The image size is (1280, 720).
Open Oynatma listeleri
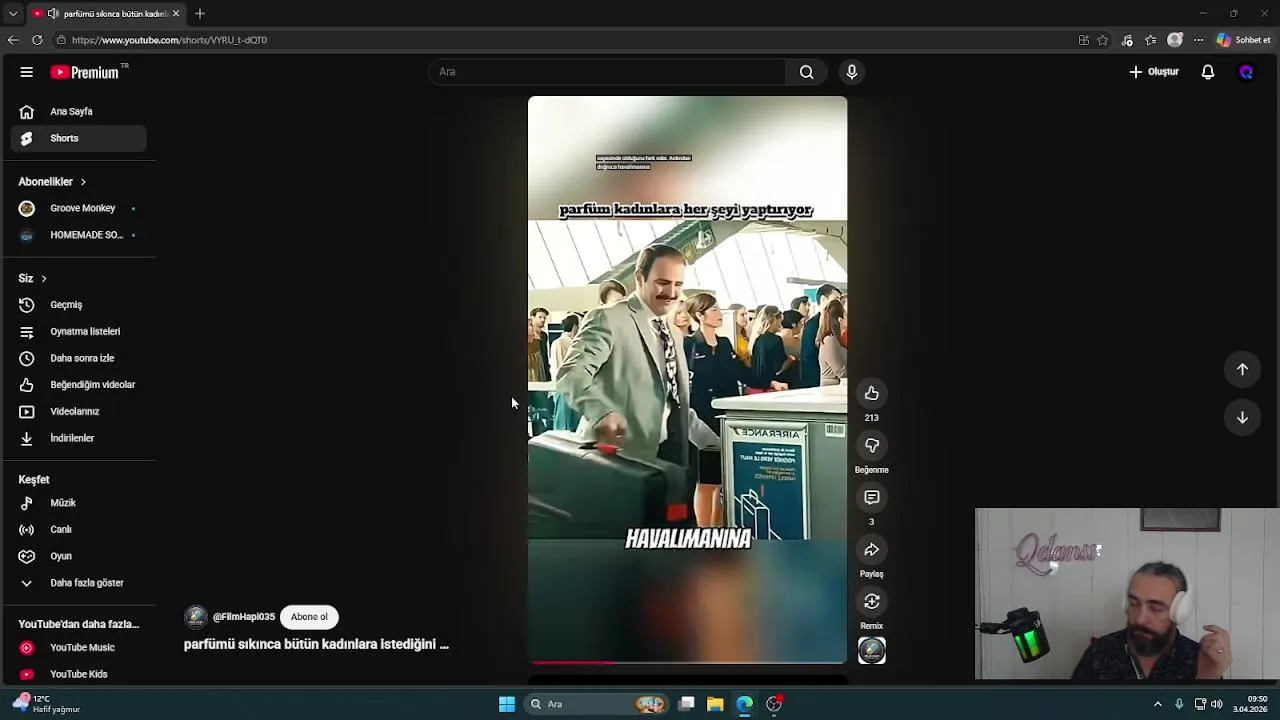point(79,331)
